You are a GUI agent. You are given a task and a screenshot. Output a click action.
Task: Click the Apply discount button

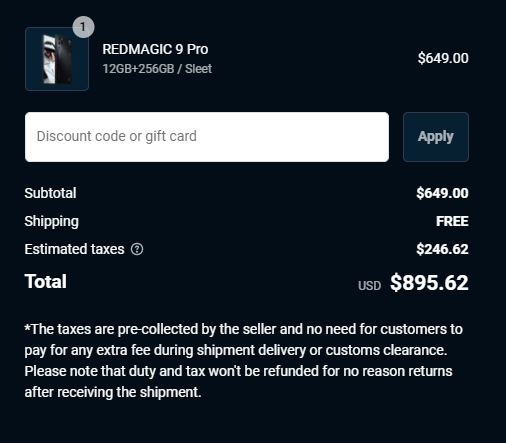point(436,137)
